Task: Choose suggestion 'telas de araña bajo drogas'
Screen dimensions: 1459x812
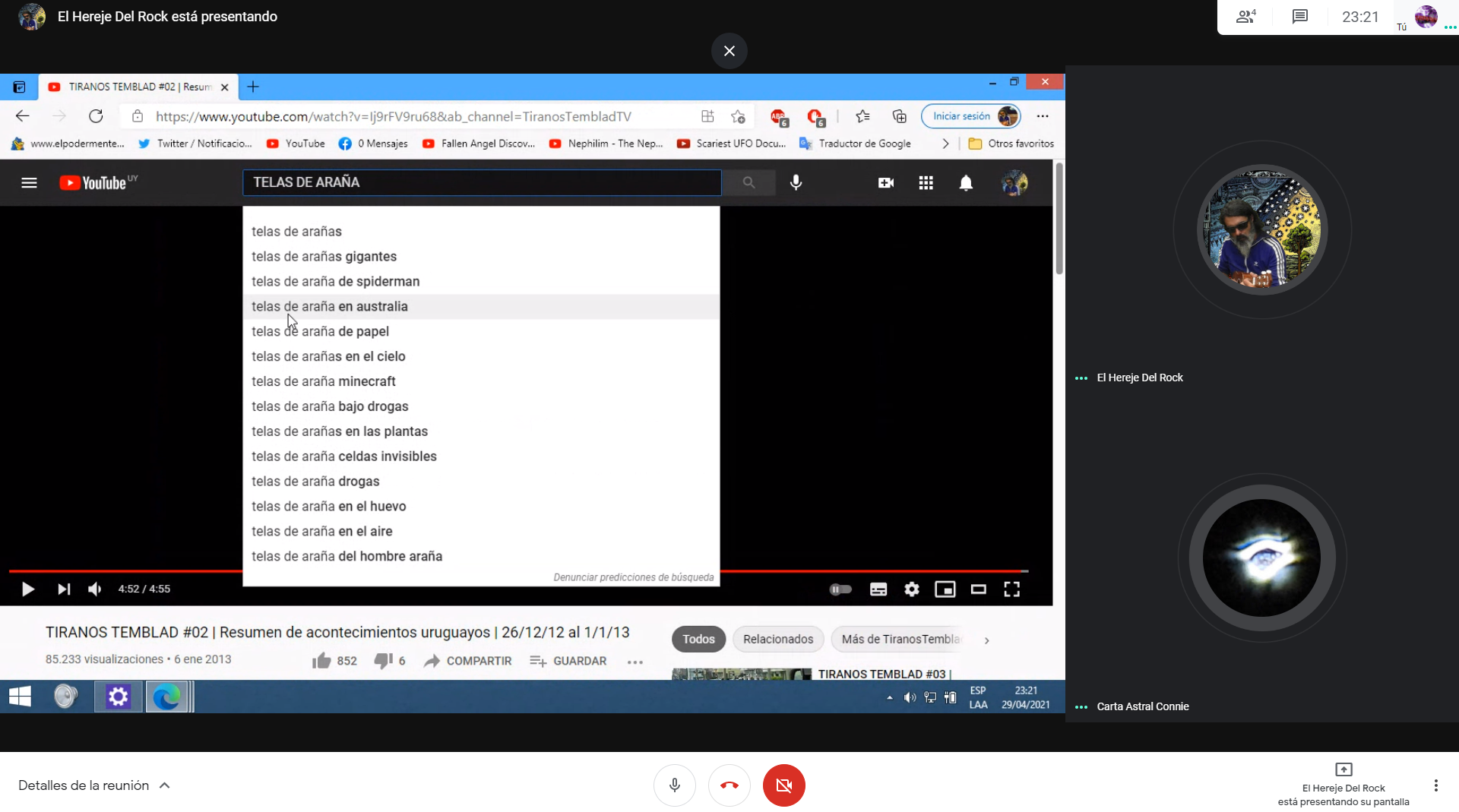Action: 481,406
